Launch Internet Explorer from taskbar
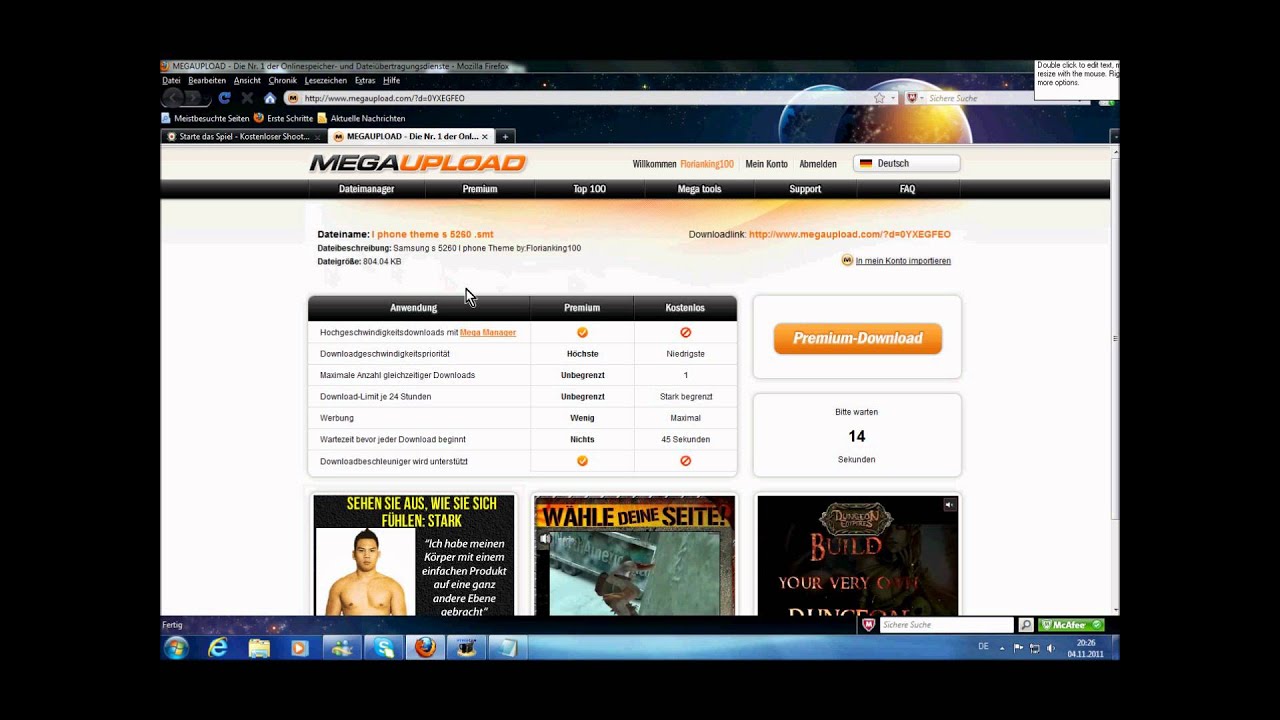Image resolution: width=1280 pixels, height=720 pixels. [217, 648]
